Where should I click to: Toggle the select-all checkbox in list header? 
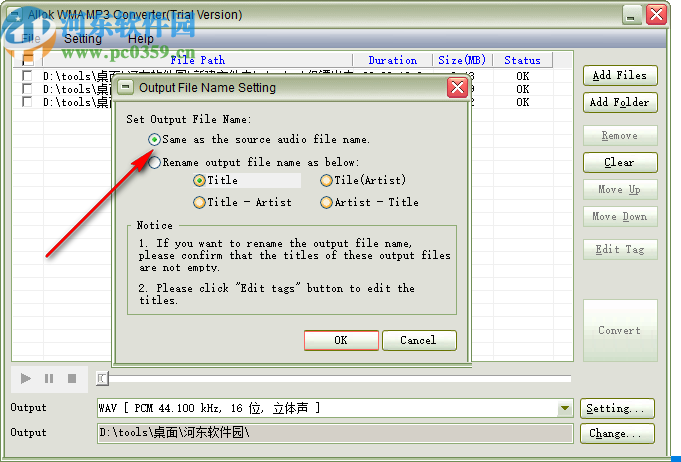(x=28, y=60)
